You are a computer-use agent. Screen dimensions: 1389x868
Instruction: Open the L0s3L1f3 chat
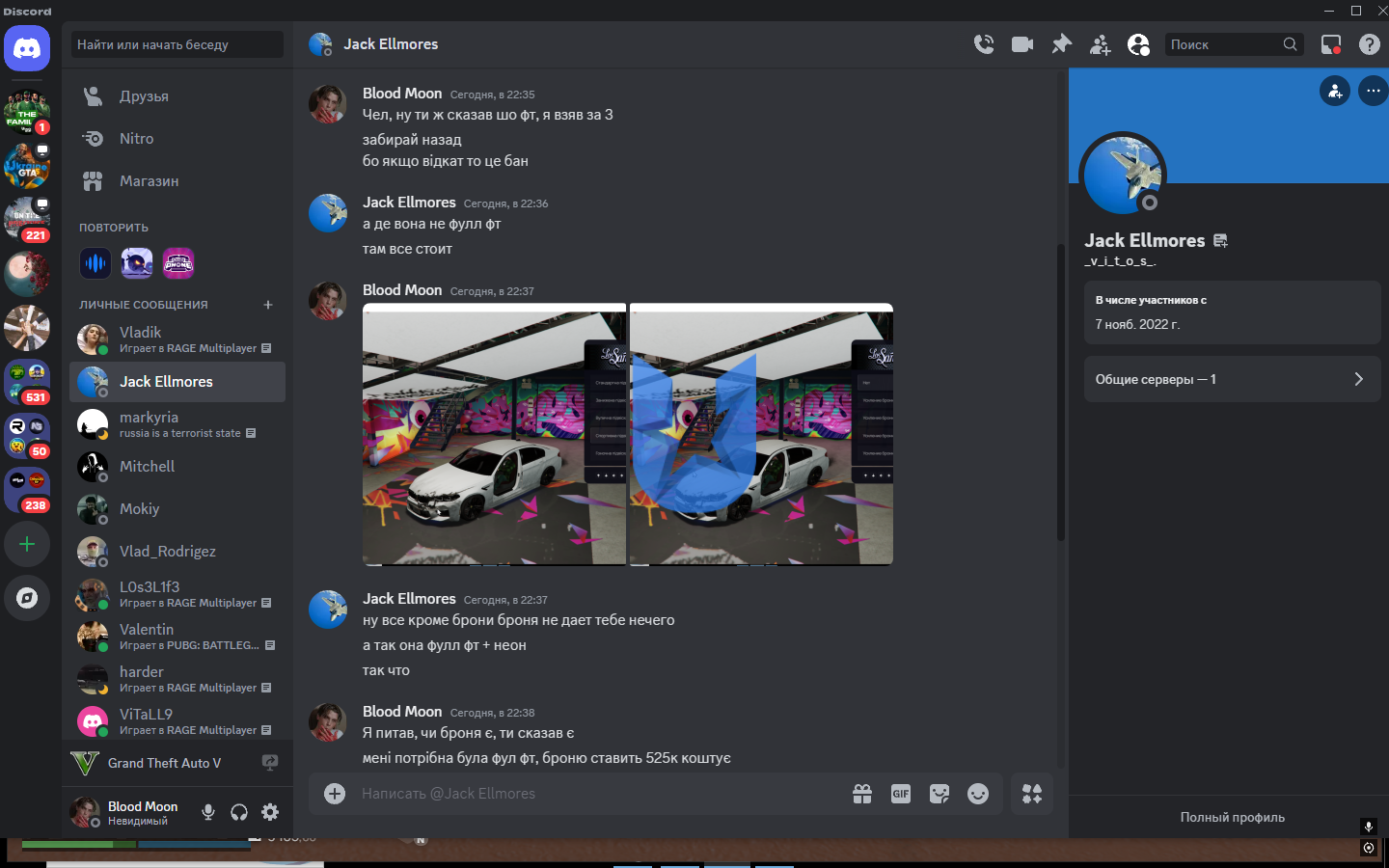click(x=177, y=594)
